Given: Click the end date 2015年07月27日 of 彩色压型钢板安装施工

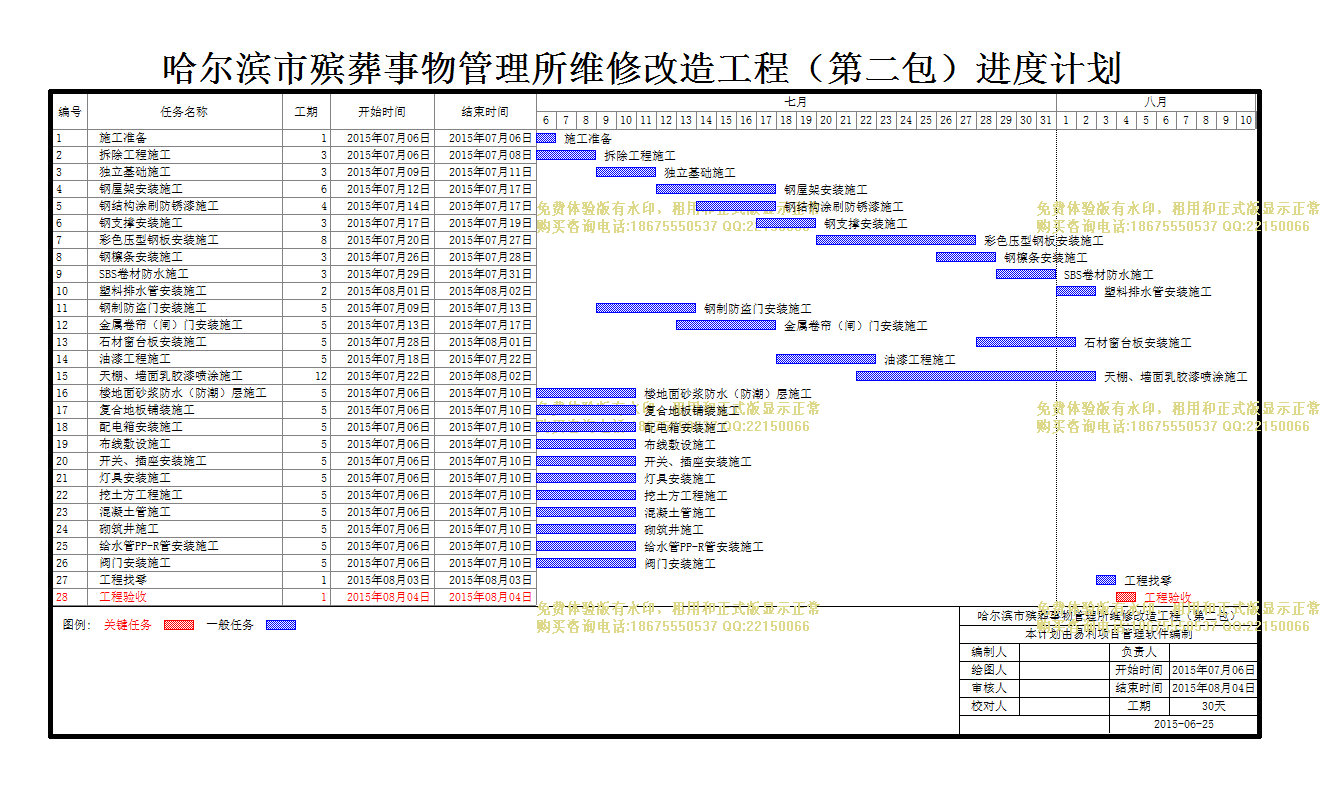Looking at the screenshot, I should click(490, 240).
